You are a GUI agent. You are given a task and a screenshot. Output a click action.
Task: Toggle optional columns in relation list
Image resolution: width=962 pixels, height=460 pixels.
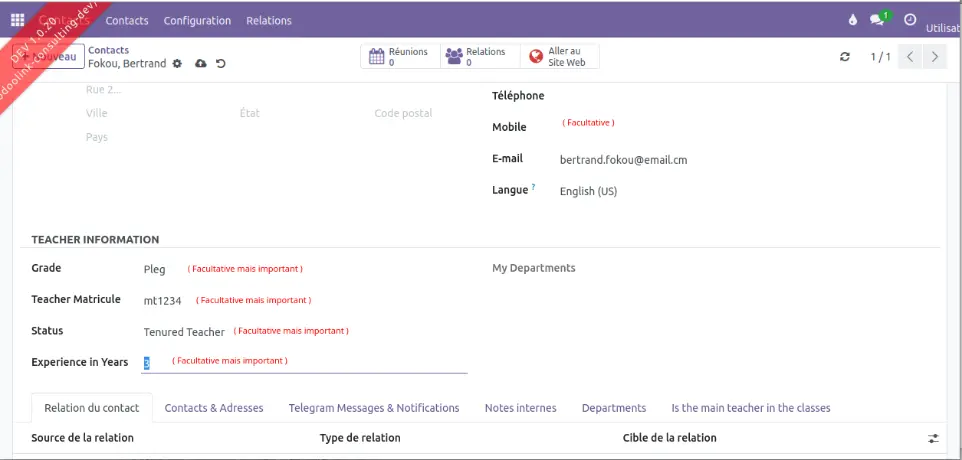pyautogui.click(x=933, y=438)
